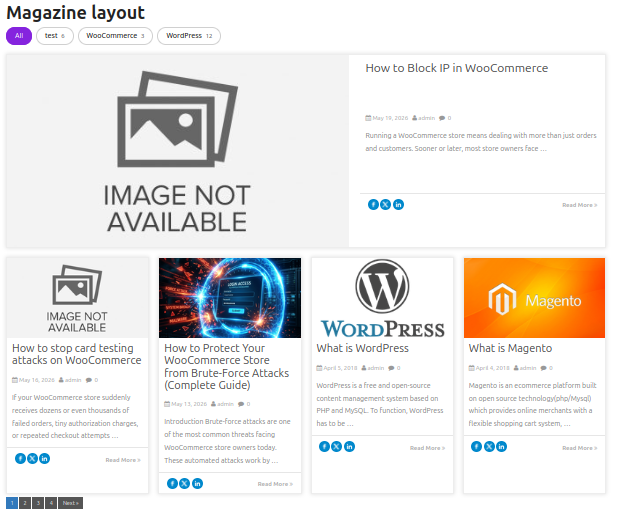Go to pagination page 2

25,503
